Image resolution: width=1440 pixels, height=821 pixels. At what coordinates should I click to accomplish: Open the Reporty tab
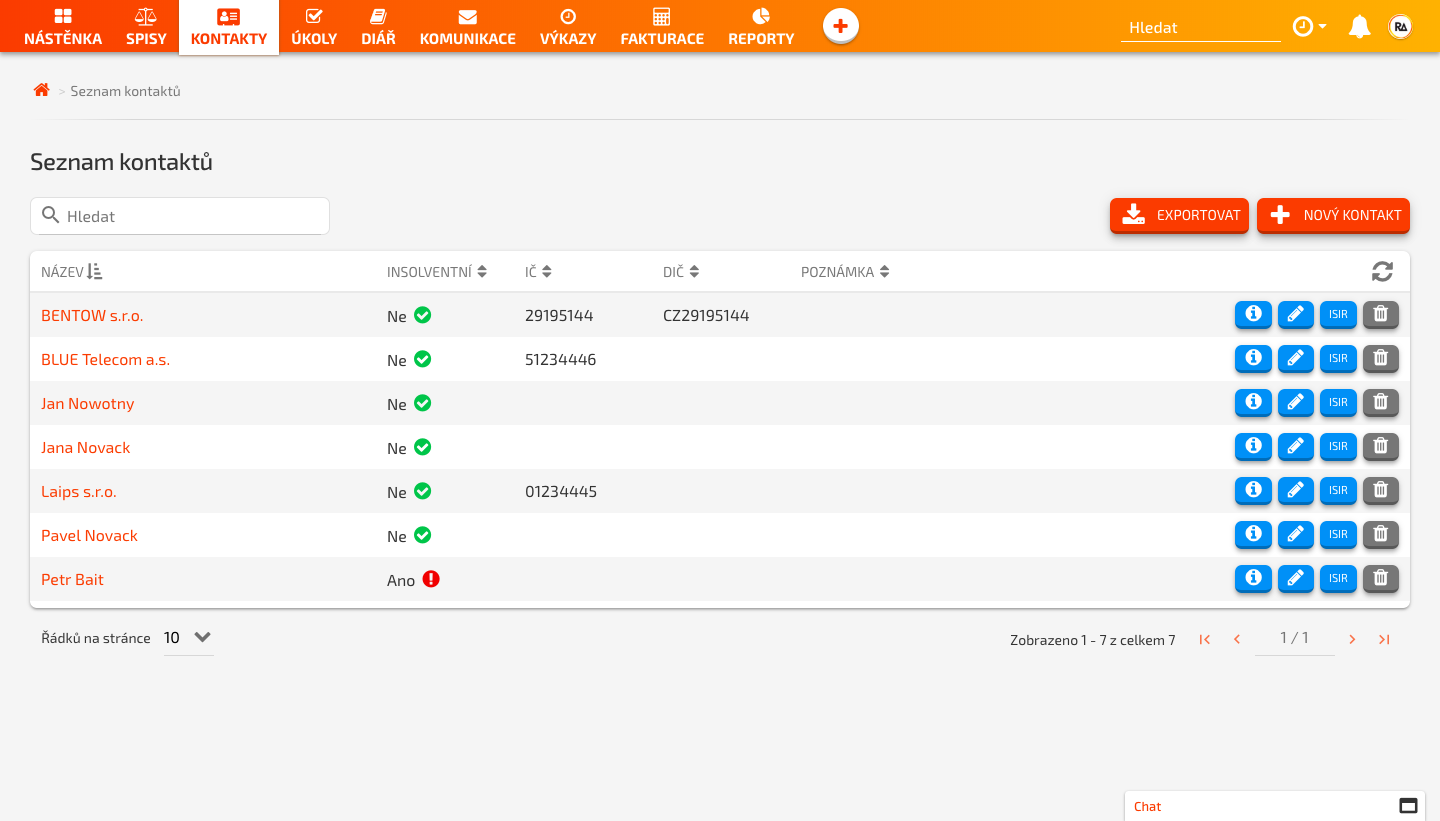click(761, 27)
